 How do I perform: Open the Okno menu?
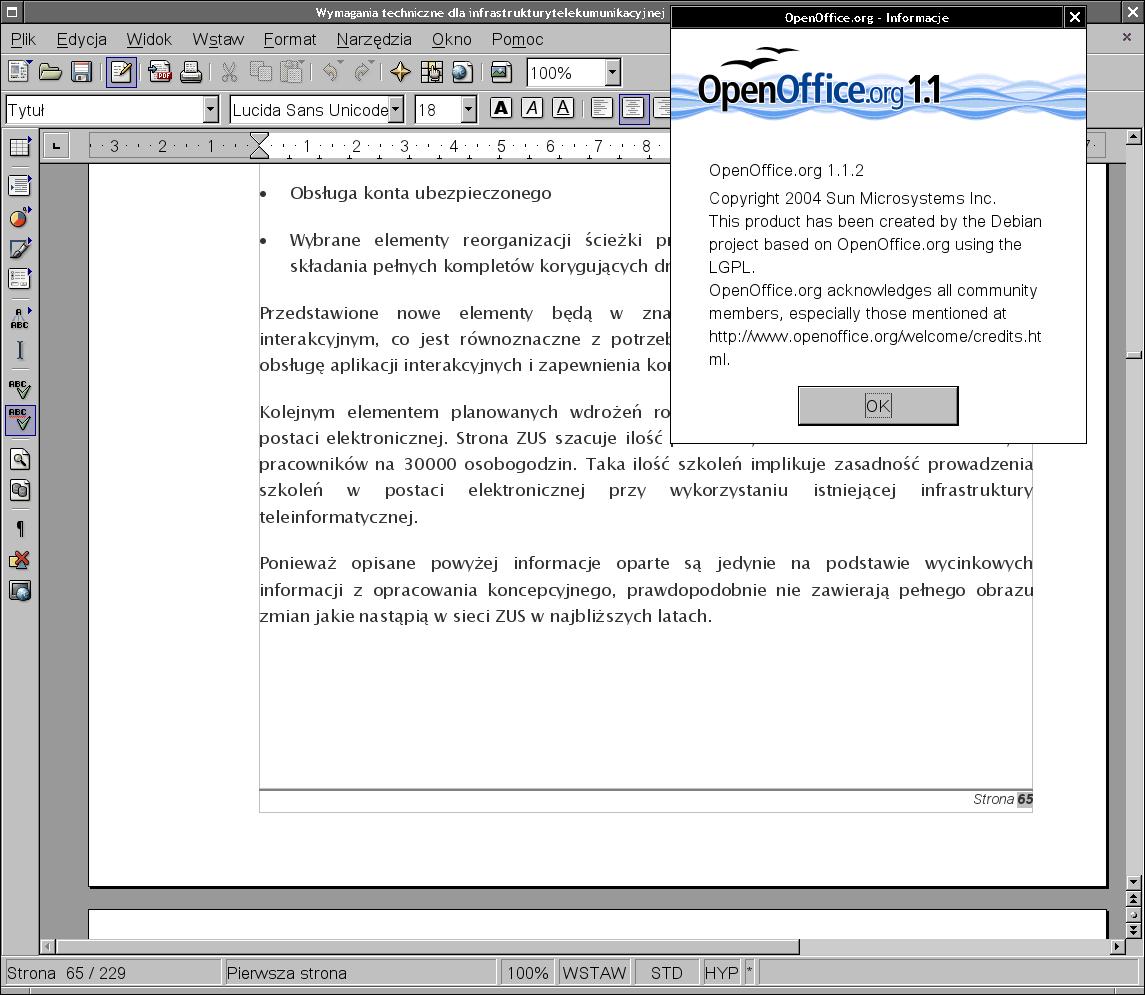point(451,39)
